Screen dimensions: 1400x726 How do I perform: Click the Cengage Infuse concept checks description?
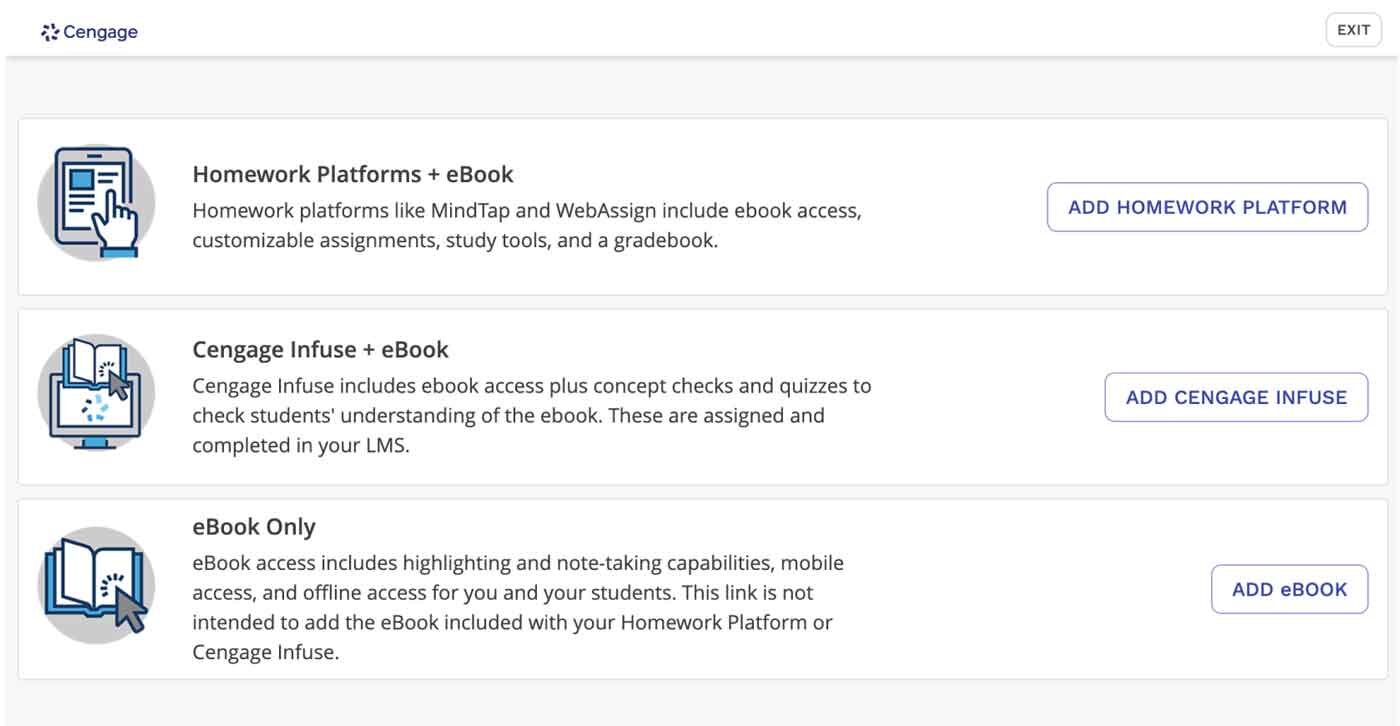(532, 416)
